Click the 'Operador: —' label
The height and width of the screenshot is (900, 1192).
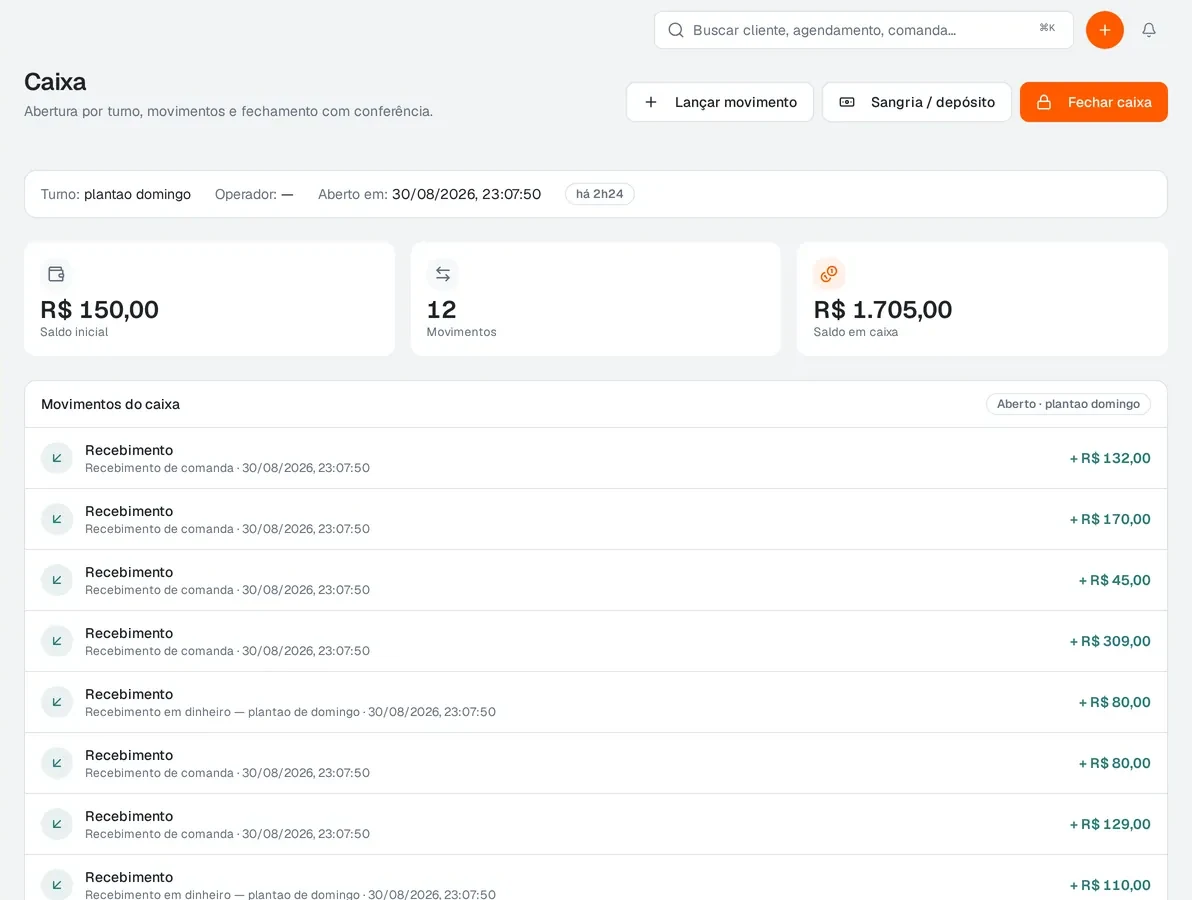point(254,194)
